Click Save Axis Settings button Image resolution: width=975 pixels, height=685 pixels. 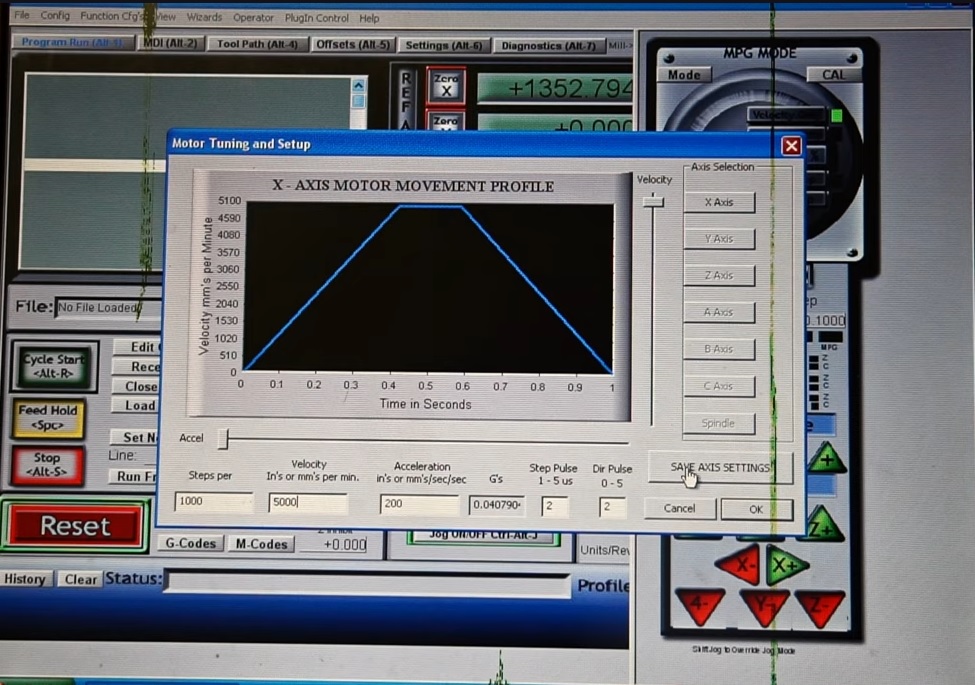pos(720,468)
